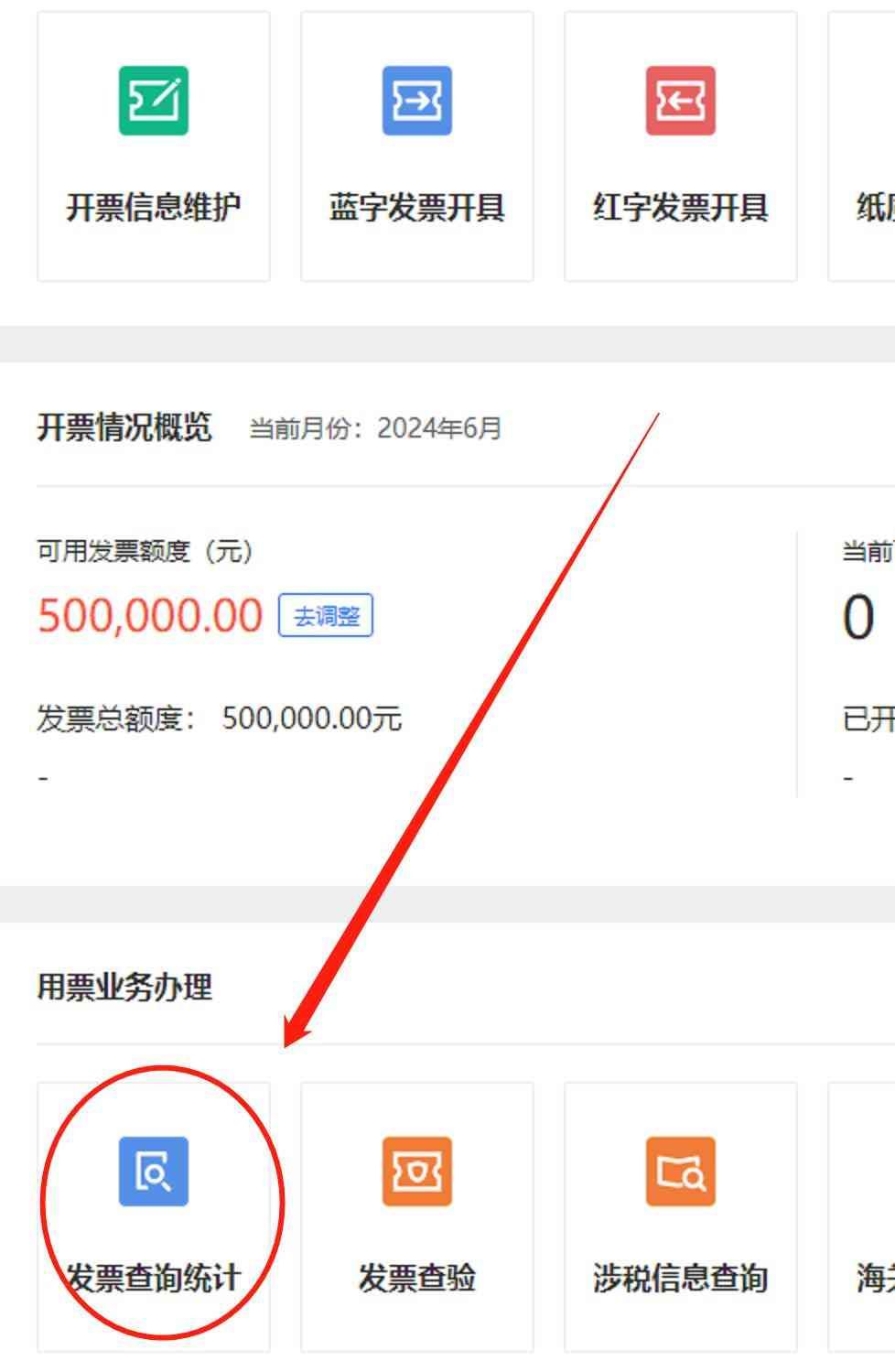Select the 蓝字发票开具 text label
The image size is (895, 1372).
click(417, 208)
